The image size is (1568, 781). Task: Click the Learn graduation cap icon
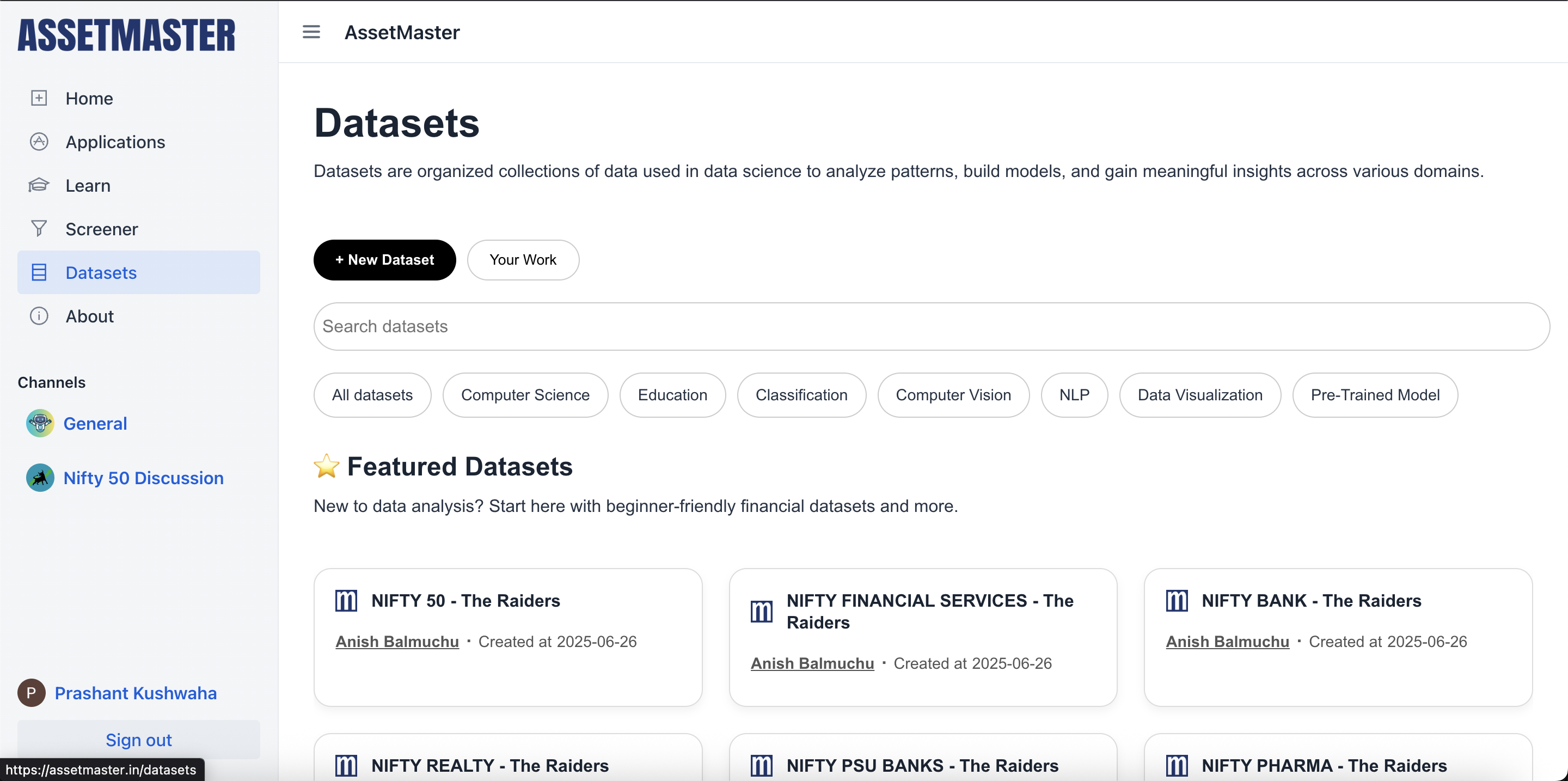(39, 185)
